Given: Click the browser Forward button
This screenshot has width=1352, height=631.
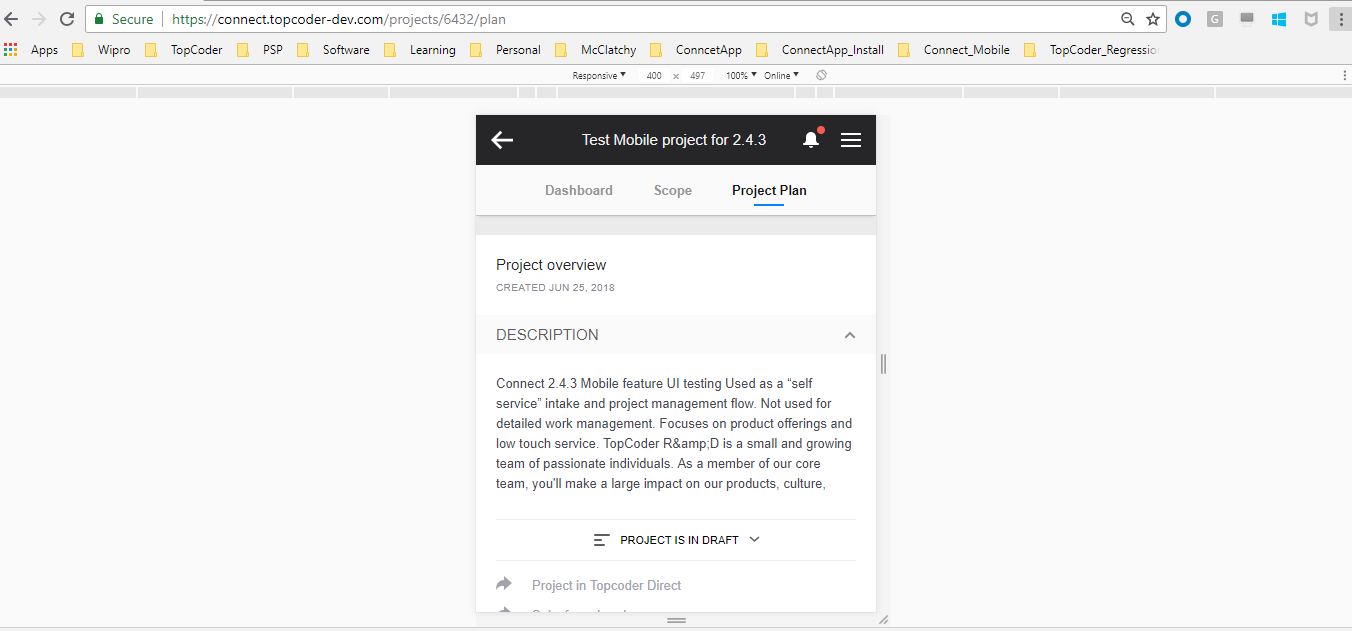Looking at the screenshot, I should coord(39,19).
